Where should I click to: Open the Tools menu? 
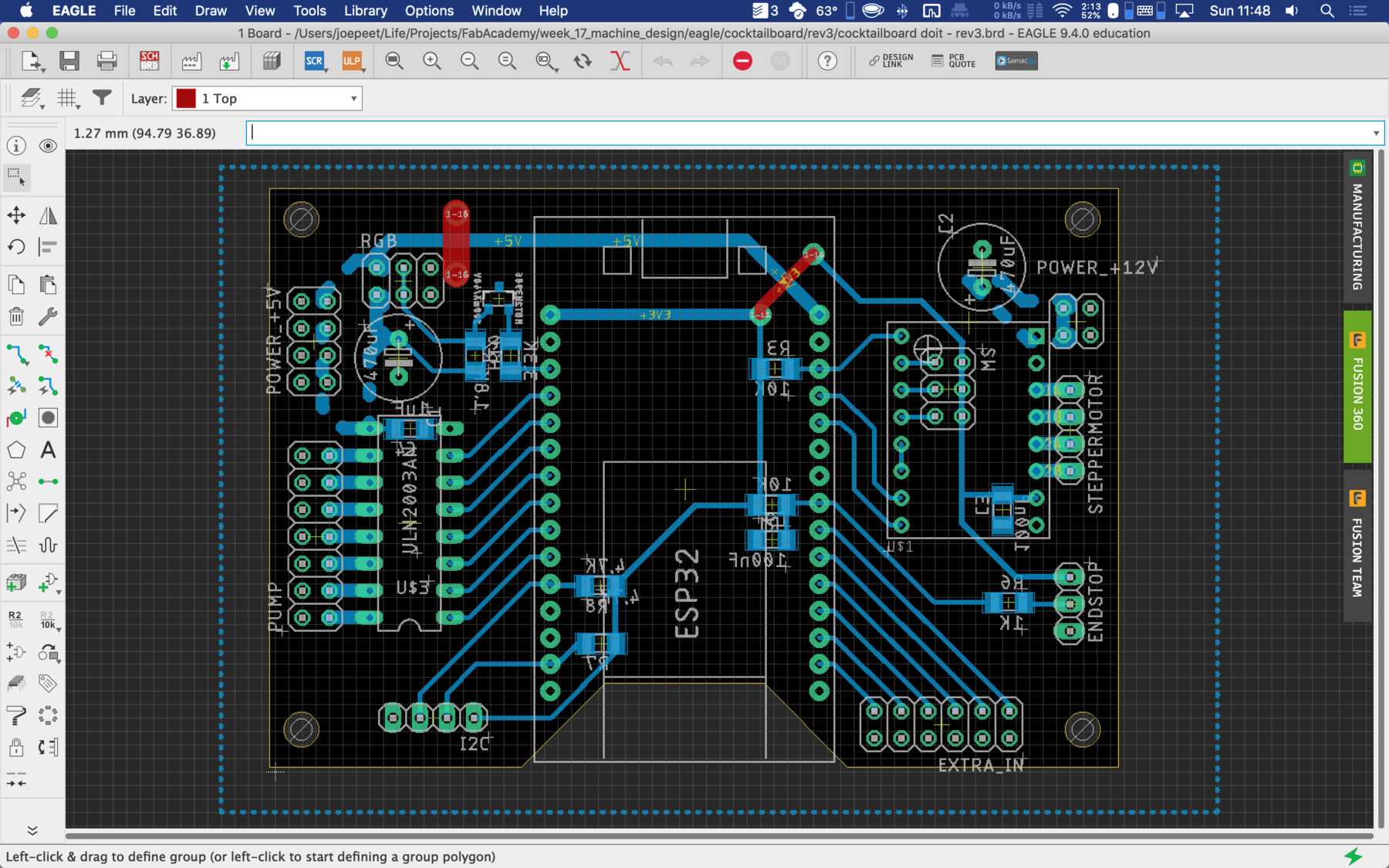coord(309,11)
